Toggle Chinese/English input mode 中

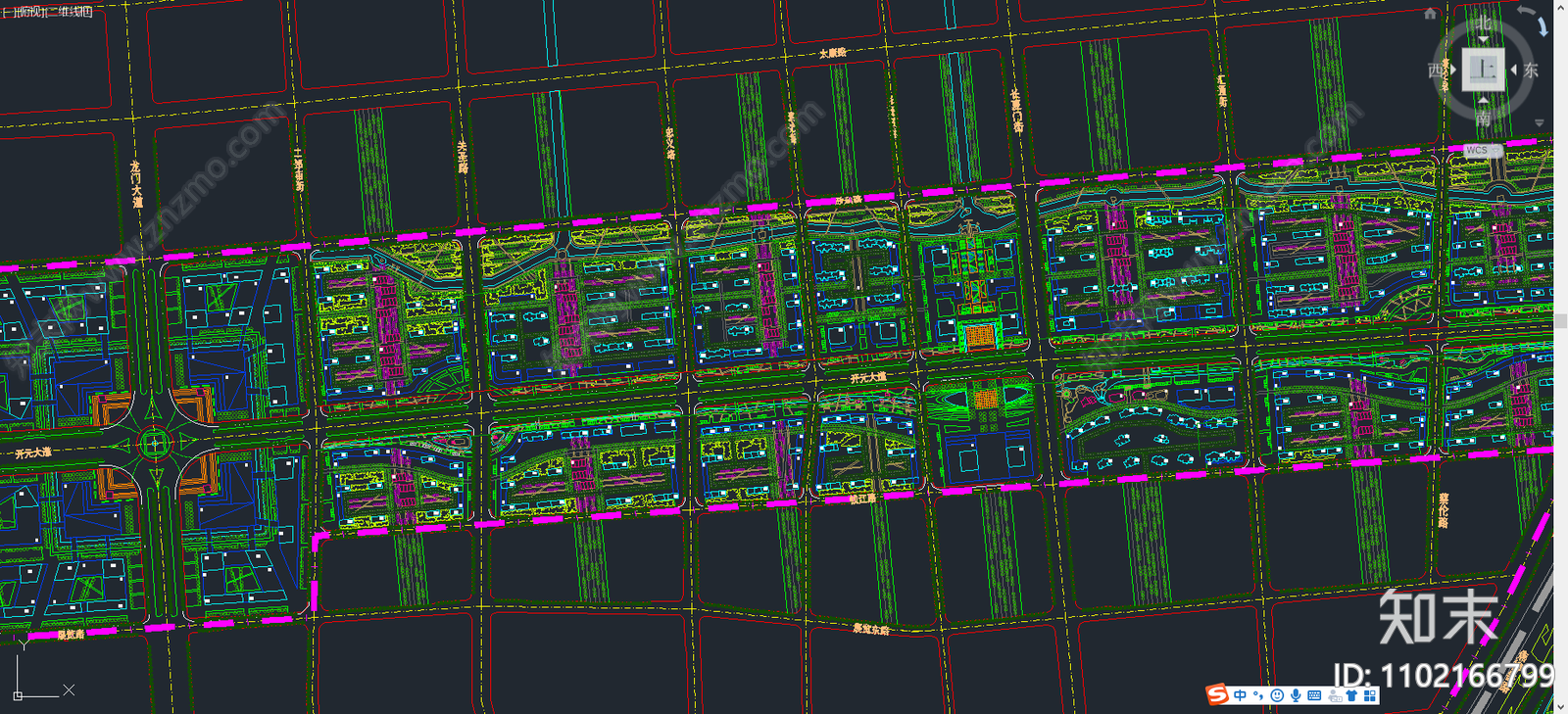(1241, 695)
